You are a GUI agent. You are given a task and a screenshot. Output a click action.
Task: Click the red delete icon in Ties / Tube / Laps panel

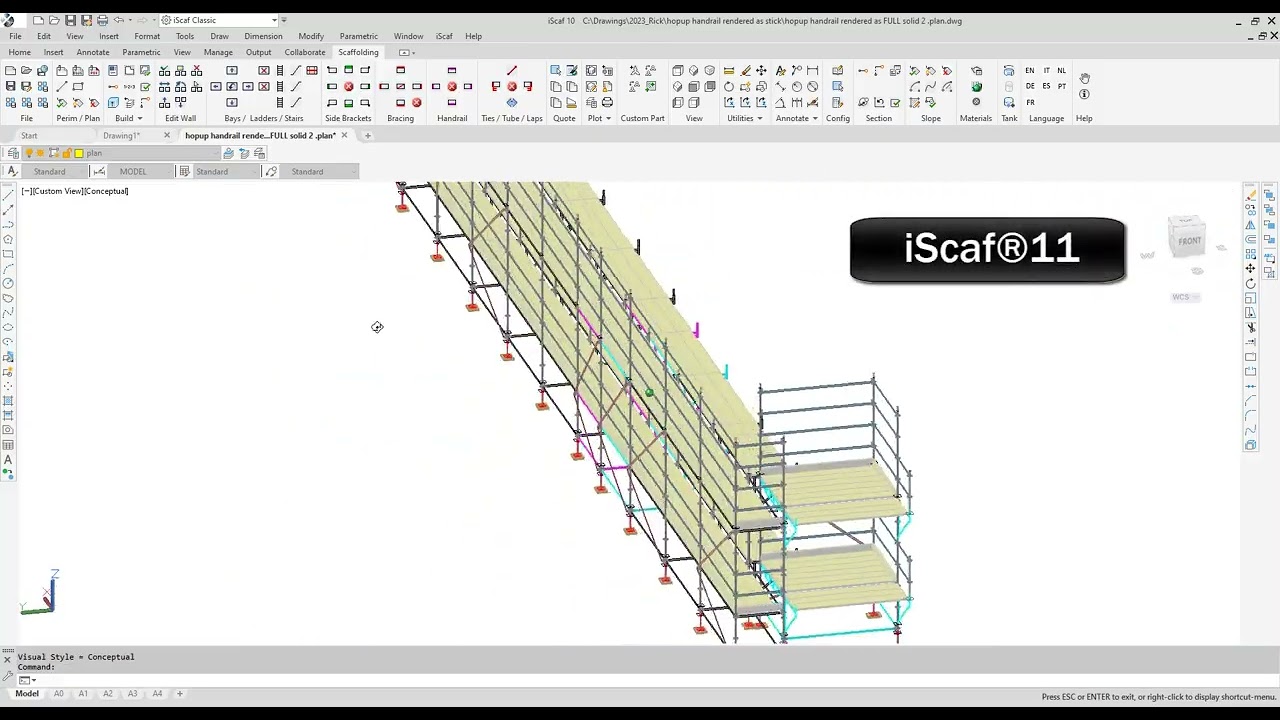(512, 86)
